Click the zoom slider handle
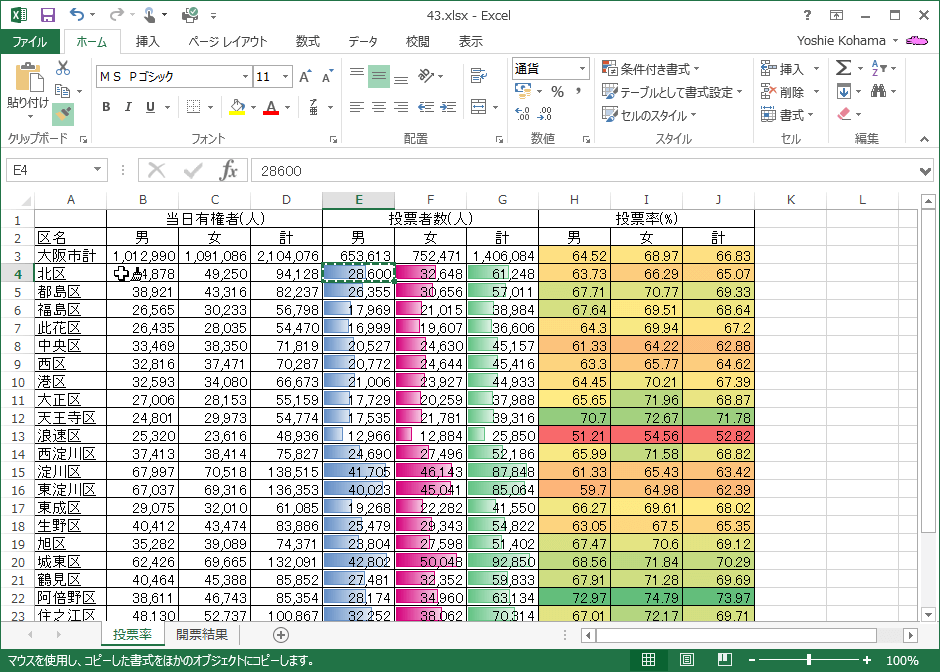This screenshot has height=672, width=940. coord(809,660)
